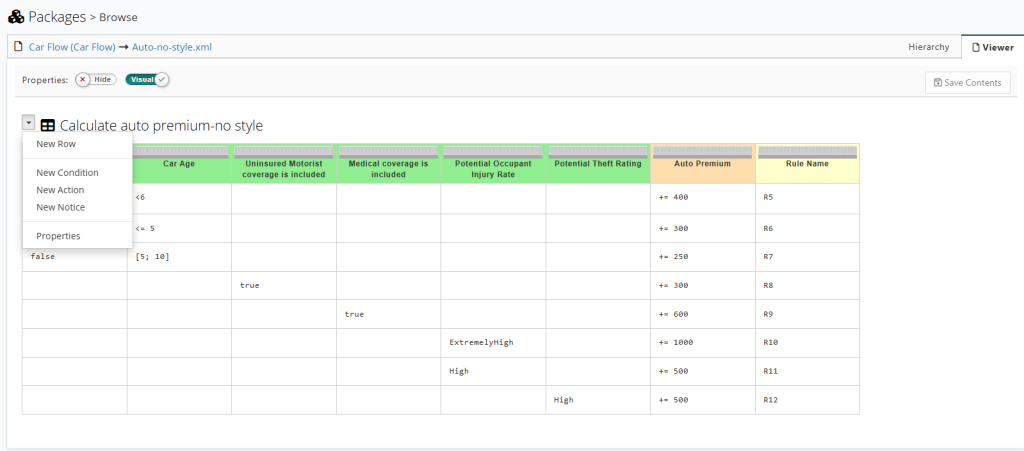Viewport: 1024px width, 451px height.
Task: Select the Car Age column header
Action: click(x=180, y=164)
